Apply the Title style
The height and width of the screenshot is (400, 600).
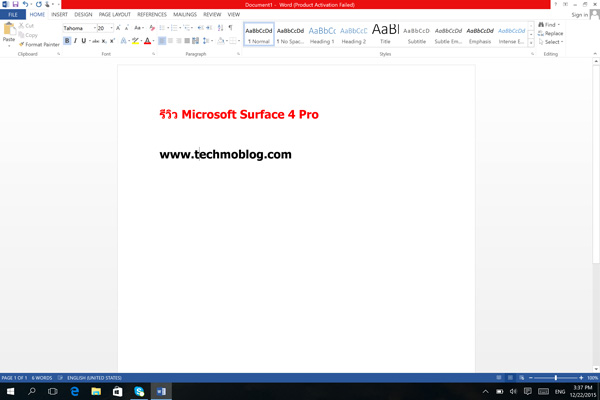click(385, 34)
